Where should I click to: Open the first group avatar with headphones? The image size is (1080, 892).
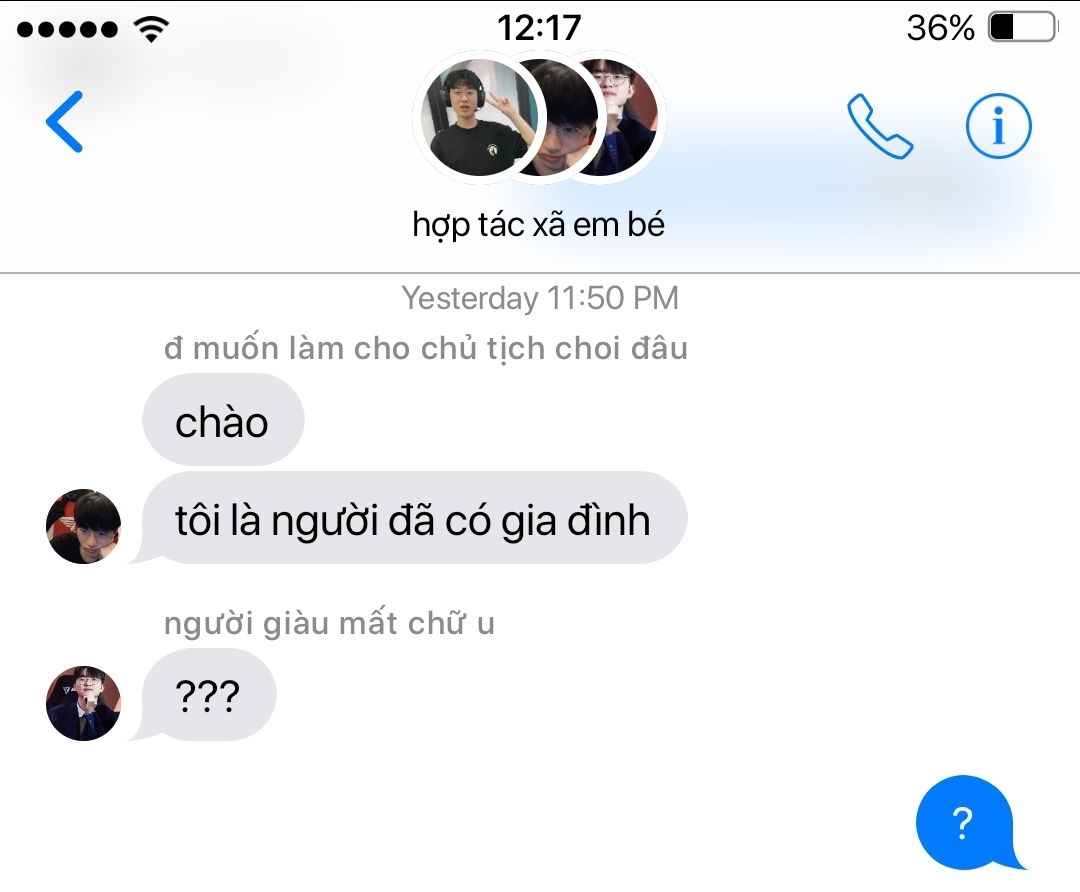479,118
